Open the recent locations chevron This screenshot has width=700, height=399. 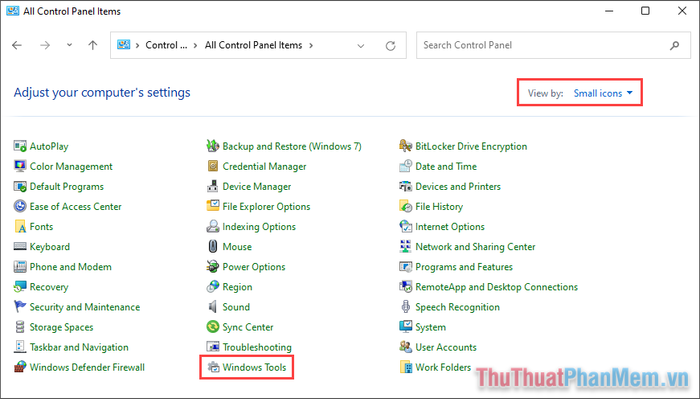pos(69,45)
